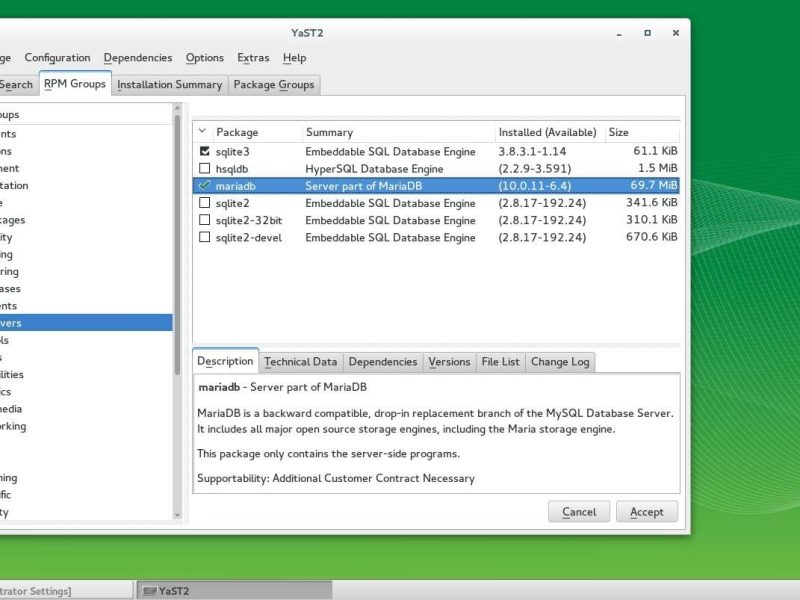Open the Configuration menu
This screenshot has height=600, width=800.
[57, 57]
